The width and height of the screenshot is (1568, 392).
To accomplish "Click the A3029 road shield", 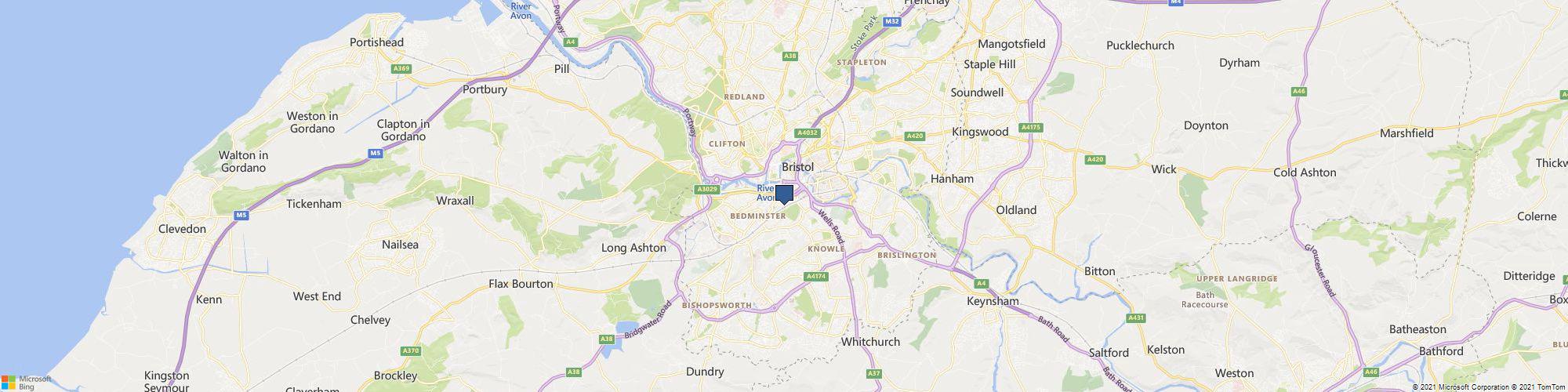I will point(707,189).
